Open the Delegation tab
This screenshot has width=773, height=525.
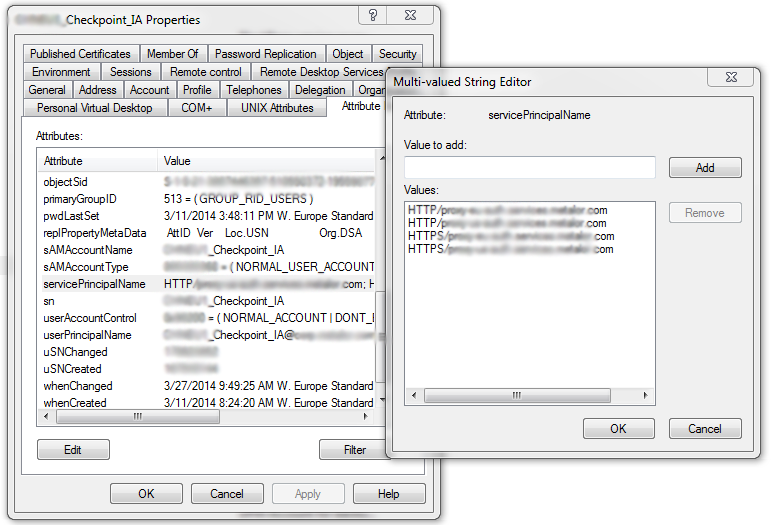coord(320,90)
